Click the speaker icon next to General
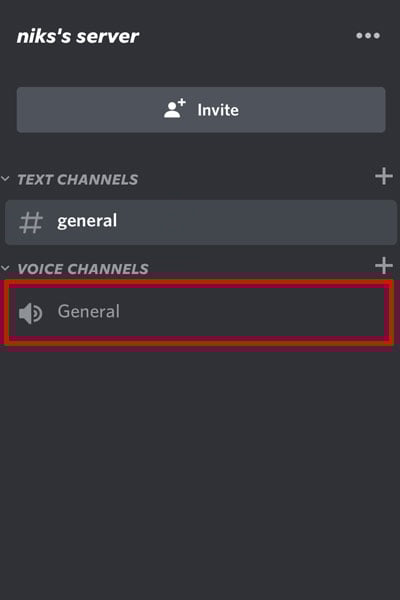400x600 pixels. click(x=31, y=313)
